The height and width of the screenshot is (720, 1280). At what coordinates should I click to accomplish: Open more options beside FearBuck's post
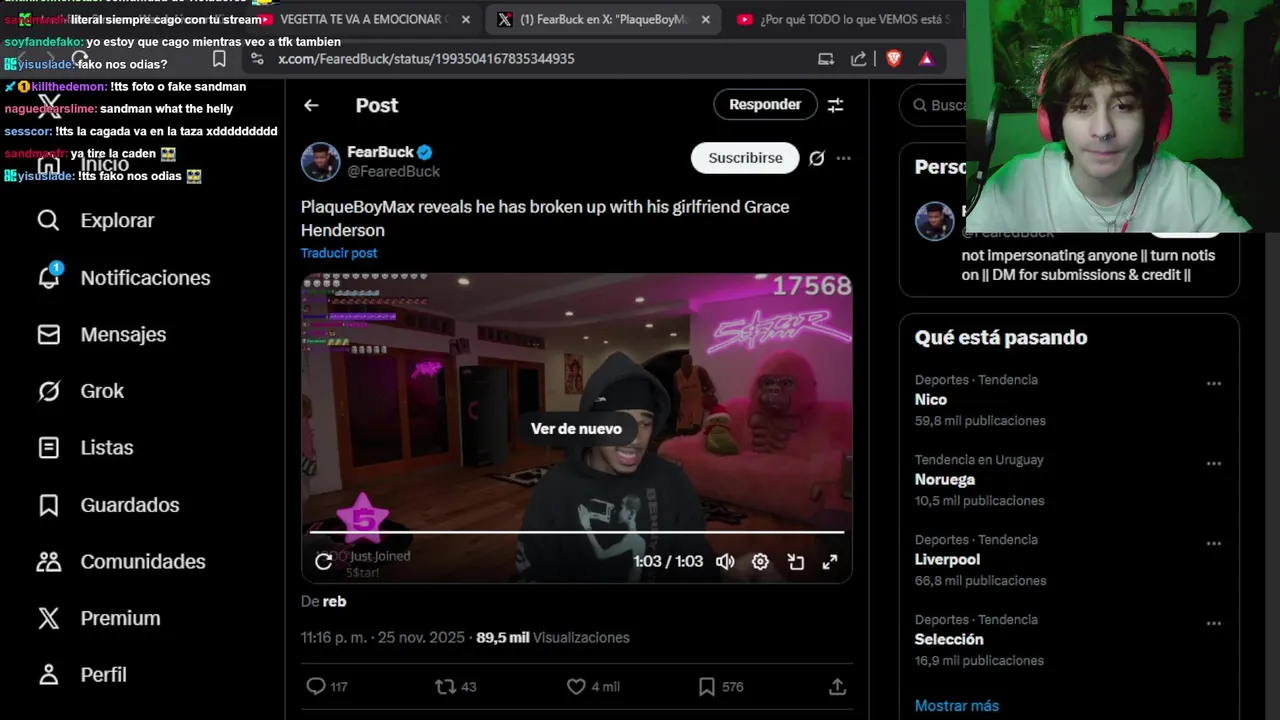(844, 158)
